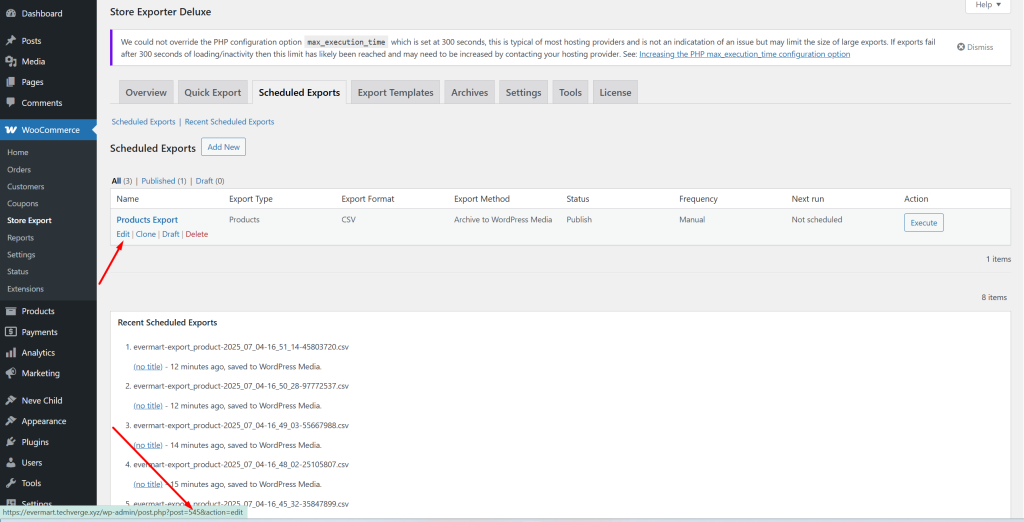Open the Archives tab
The width and height of the screenshot is (1024, 522).
point(470,92)
